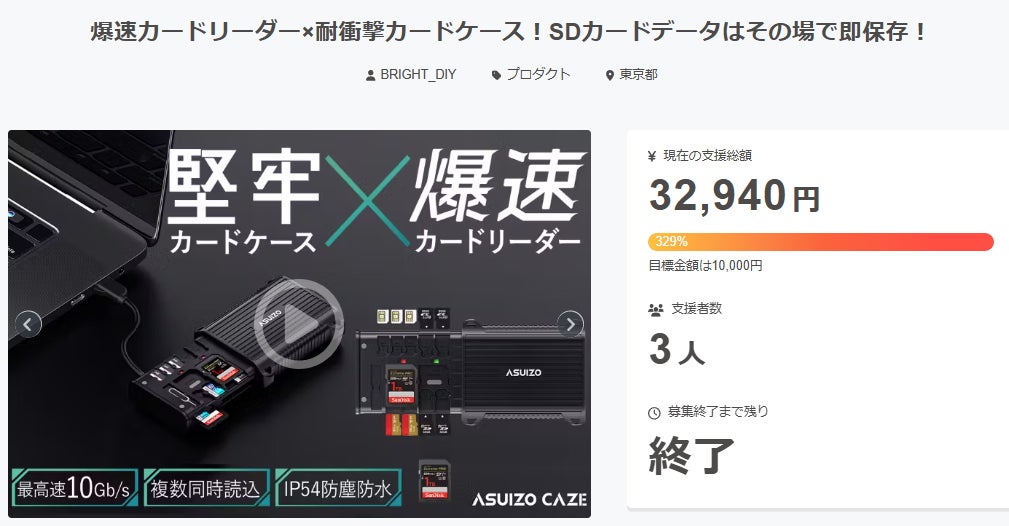Image resolution: width=1009 pixels, height=526 pixels.
Task: Click the 最高速10Gb/s badge in banner
Action: (73, 489)
